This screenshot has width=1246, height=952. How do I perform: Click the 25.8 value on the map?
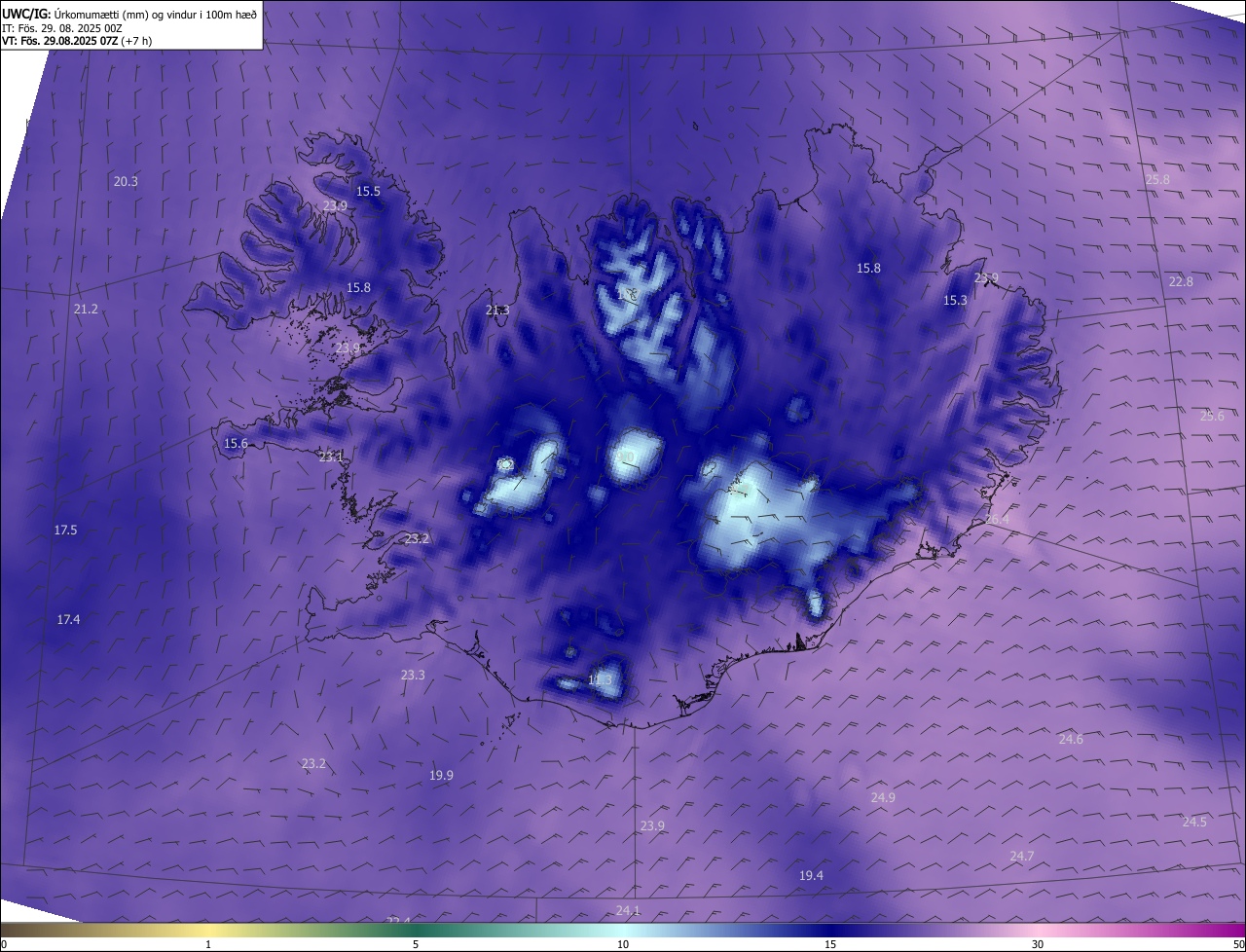(x=1157, y=179)
